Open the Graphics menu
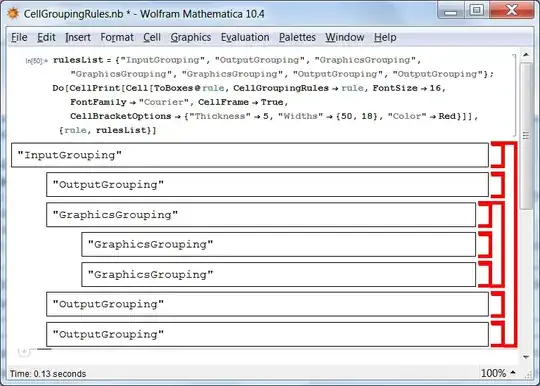This screenshot has height=386, width=540. tap(191, 37)
